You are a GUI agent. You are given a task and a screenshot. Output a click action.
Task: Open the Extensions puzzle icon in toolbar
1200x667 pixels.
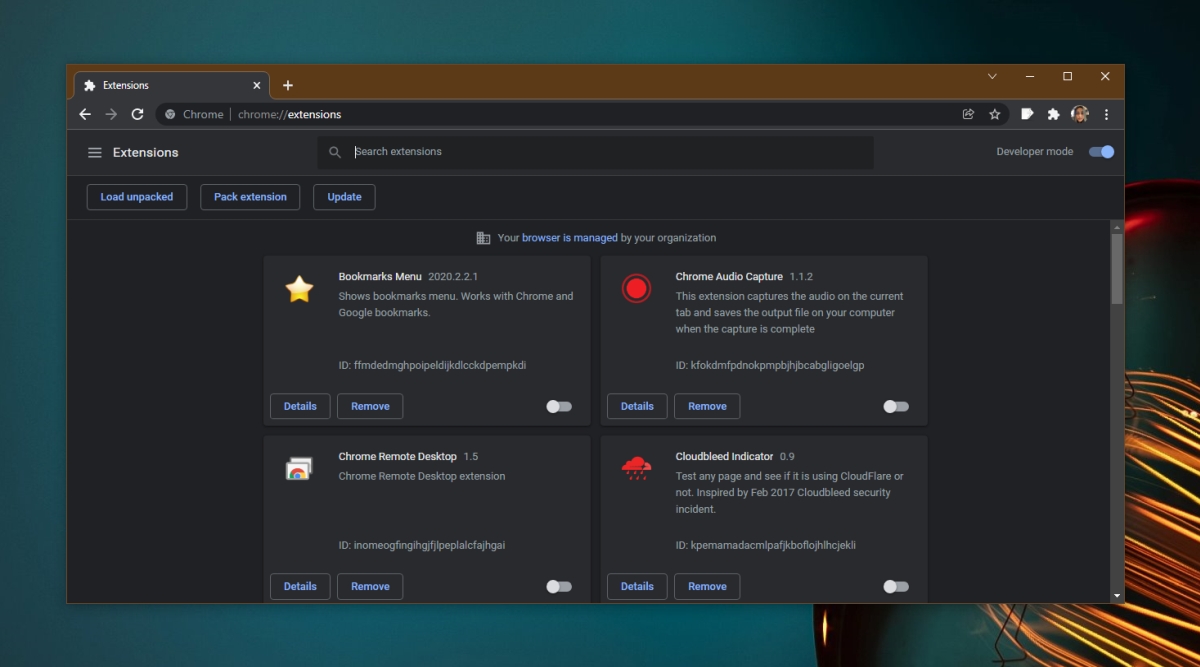[1053, 114]
